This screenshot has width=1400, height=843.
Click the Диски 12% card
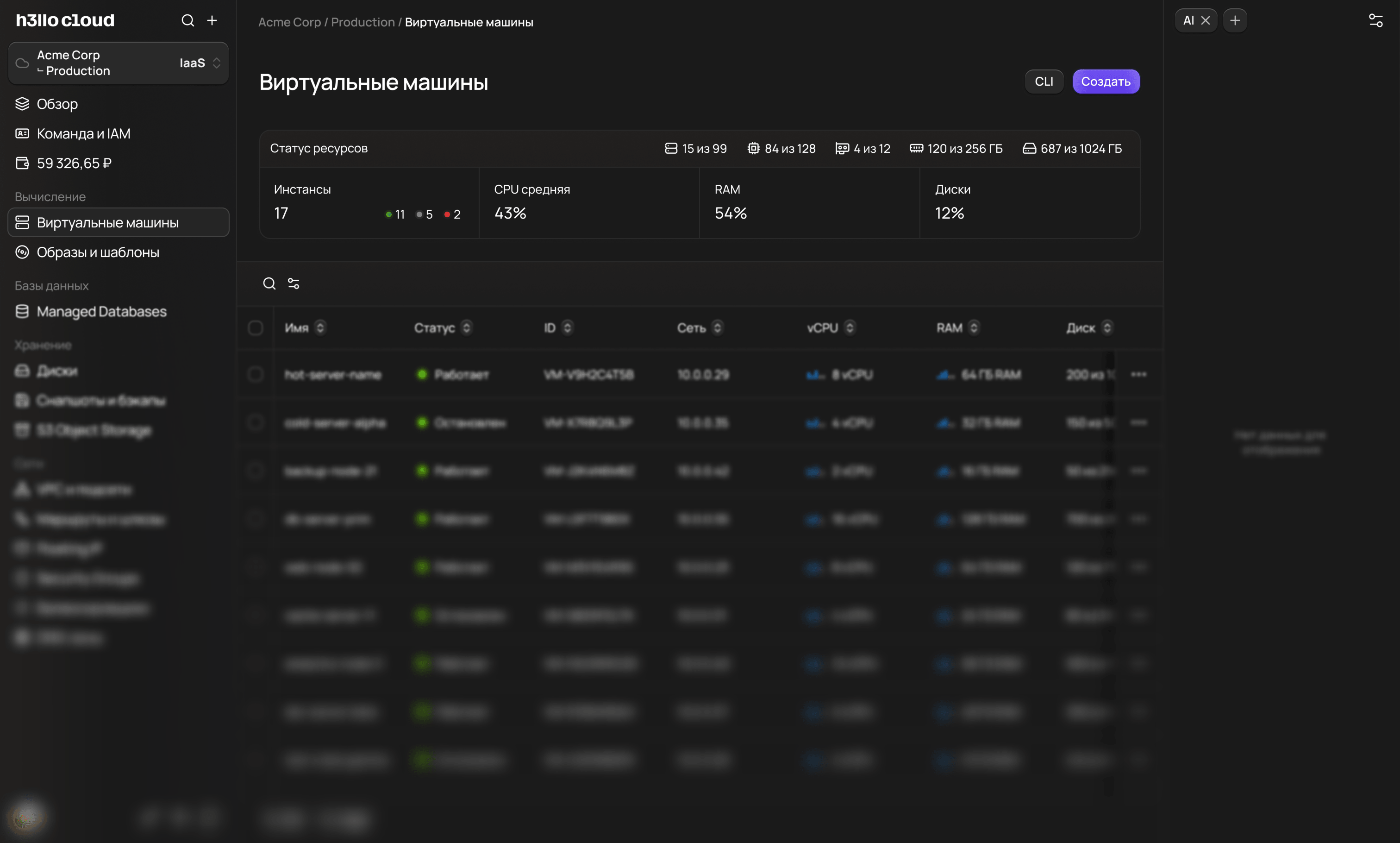(x=1029, y=203)
